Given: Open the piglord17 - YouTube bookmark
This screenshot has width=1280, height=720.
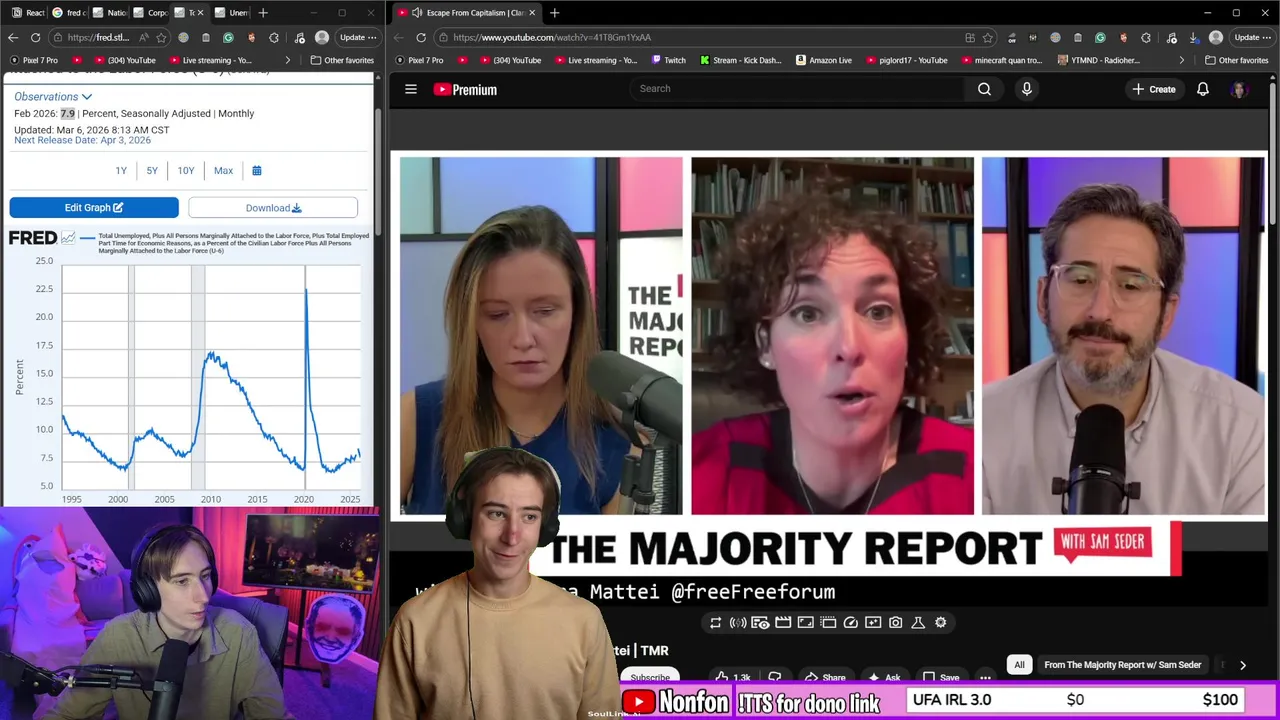Looking at the screenshot, I should click(x=905, y=60).
